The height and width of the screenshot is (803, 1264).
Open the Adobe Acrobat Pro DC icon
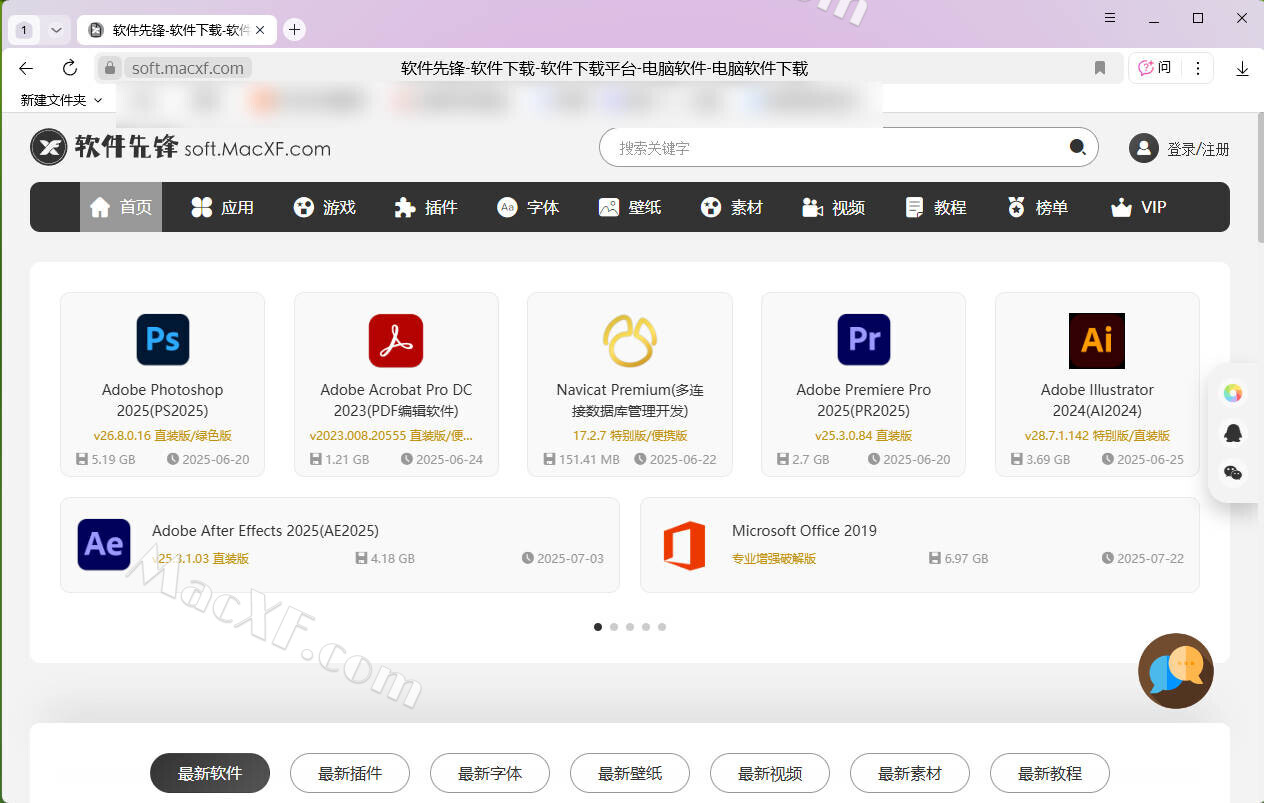(396, 340)
